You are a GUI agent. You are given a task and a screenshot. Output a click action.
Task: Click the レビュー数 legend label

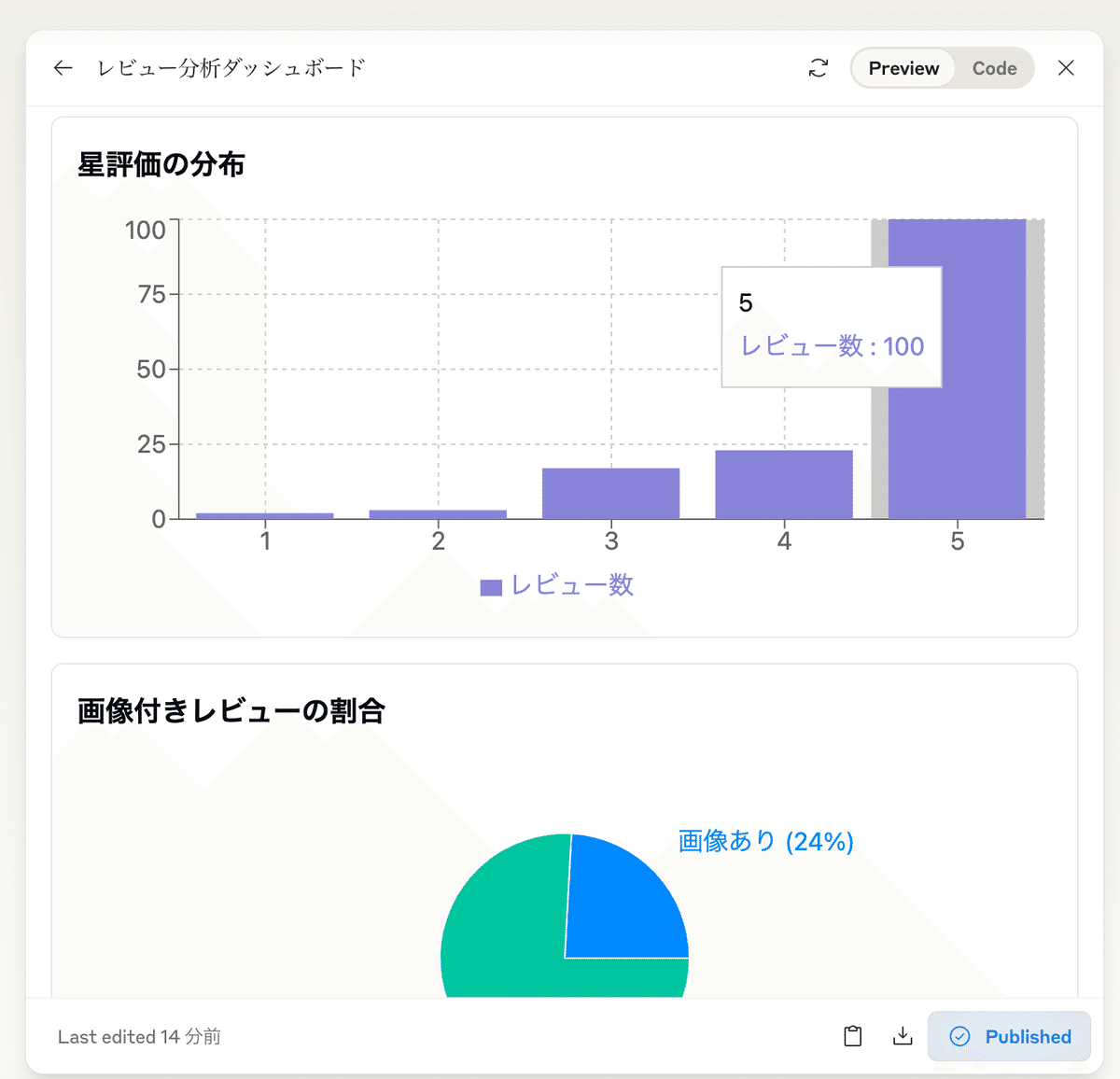click(x=572, y=585)
